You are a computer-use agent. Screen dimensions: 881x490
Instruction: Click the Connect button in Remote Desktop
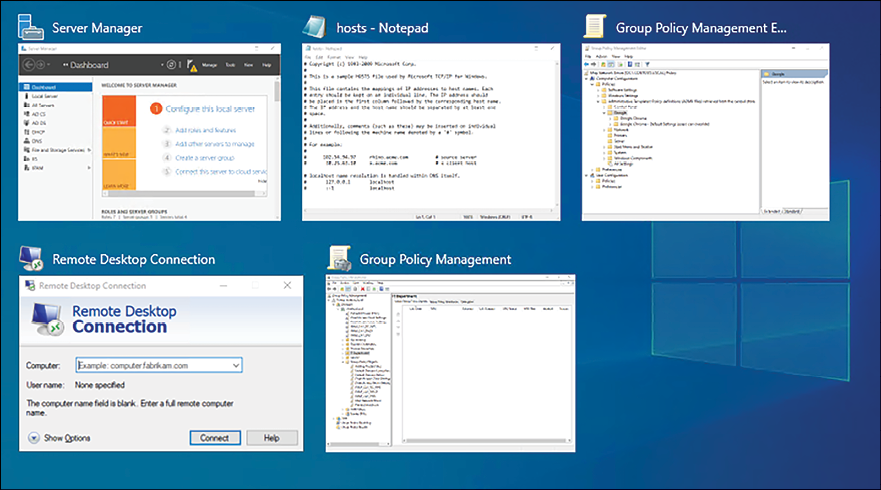tap(215, 438)
